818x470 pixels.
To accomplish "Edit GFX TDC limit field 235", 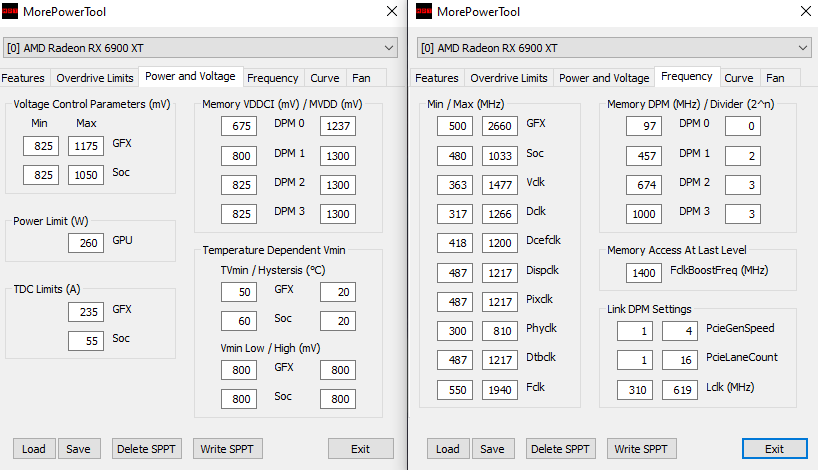I will [86, 312].
